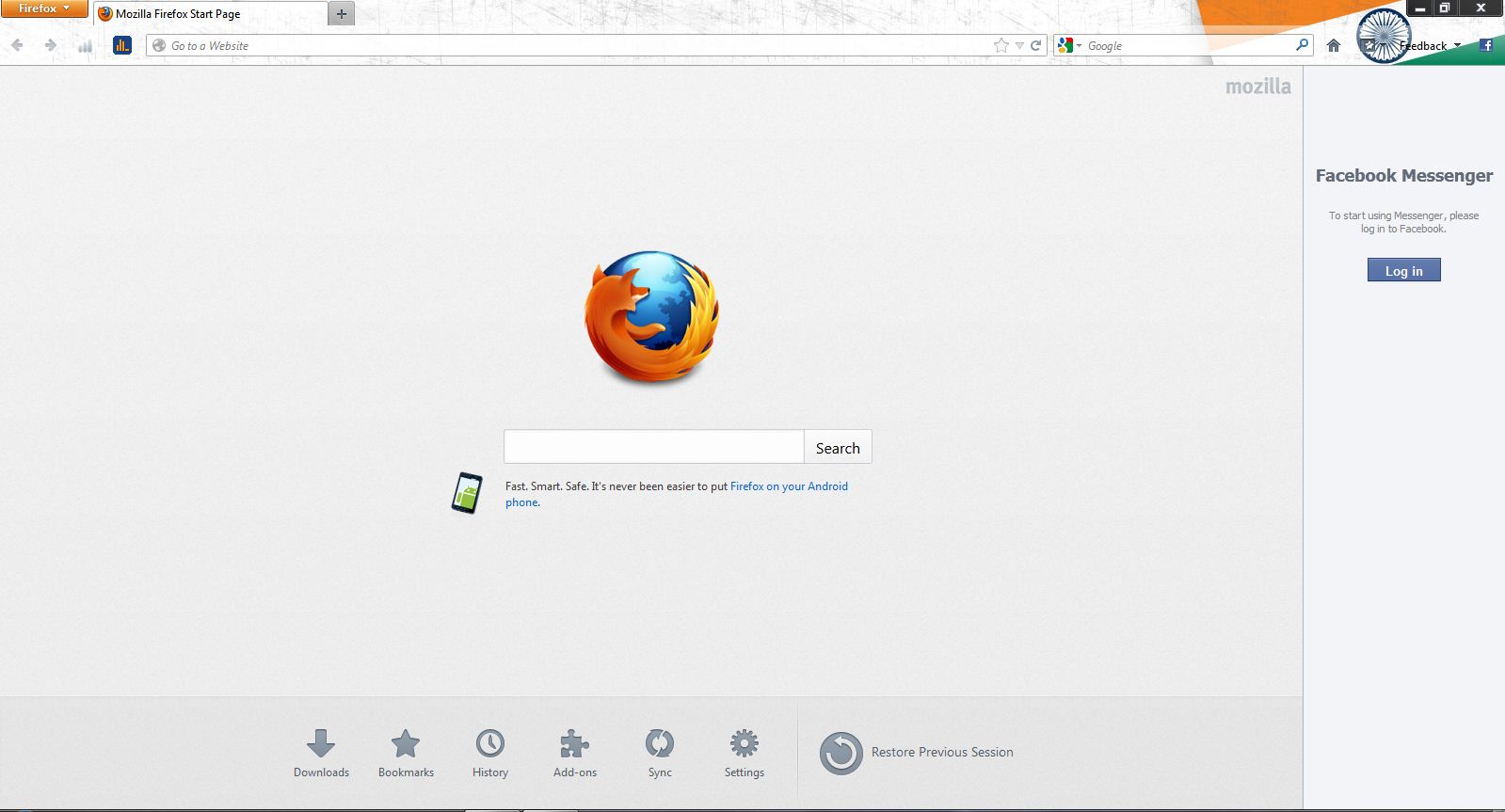Viewport: 1505px width, 812px height.
Task: Open Settings gear icon
Action: [x=744, y=753]
